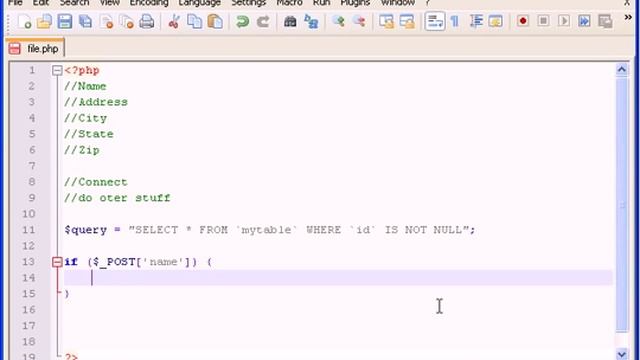This screenshot has width=640, height=360.
Task: Copy selection with the Copy icon
Action: point(194,21)
